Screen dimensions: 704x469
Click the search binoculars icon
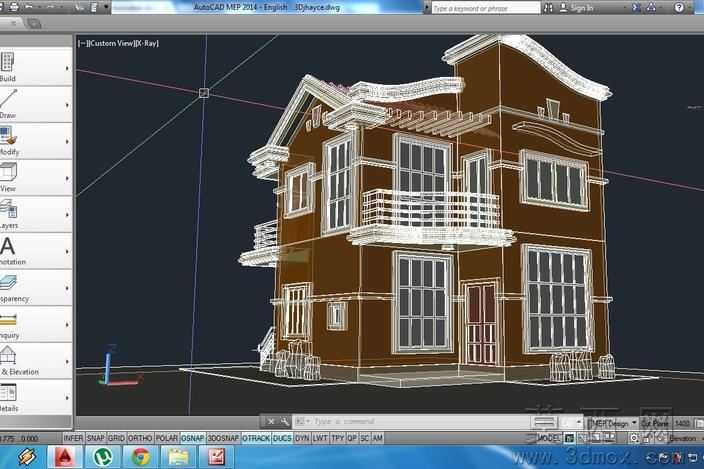[548, 8]
